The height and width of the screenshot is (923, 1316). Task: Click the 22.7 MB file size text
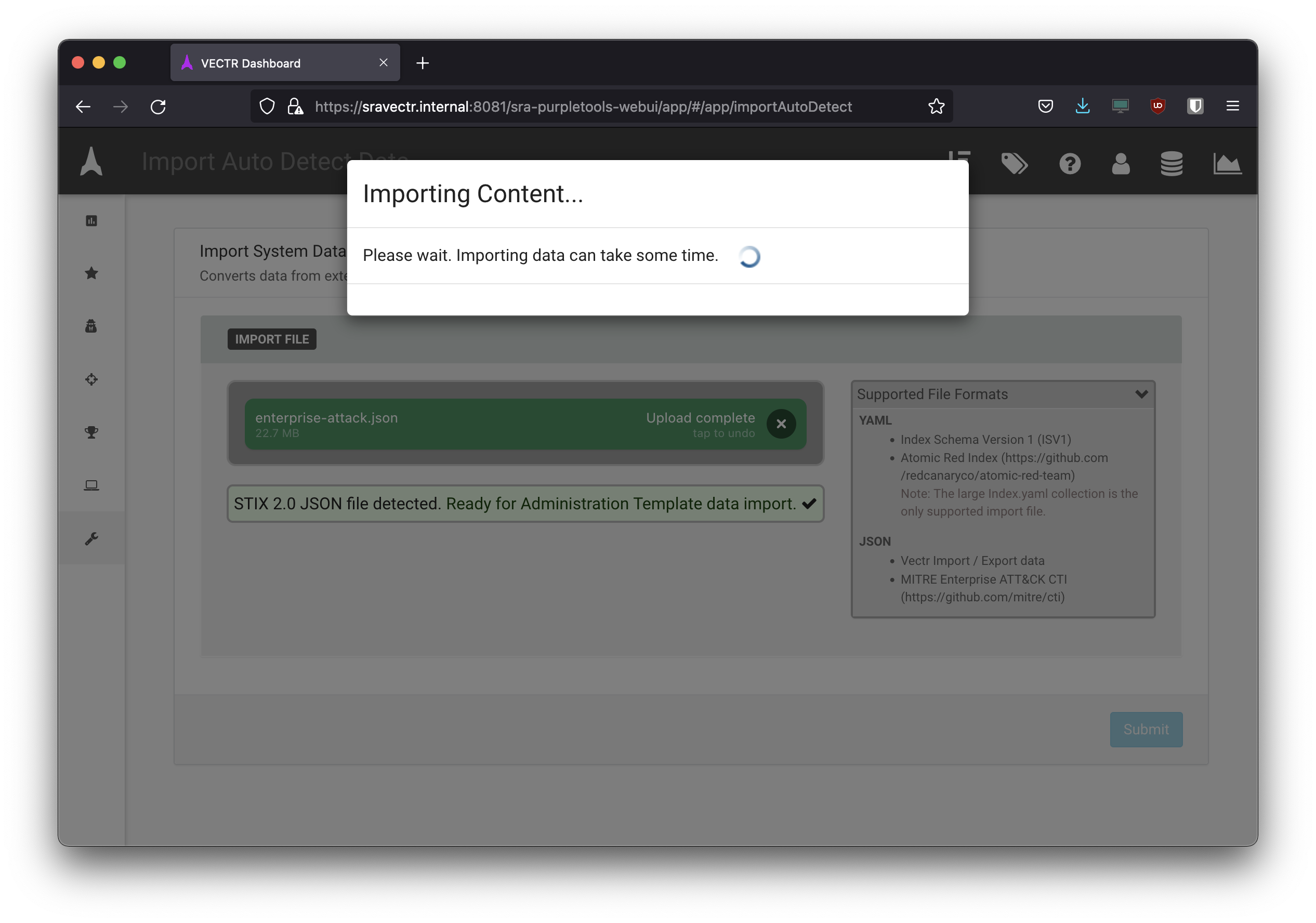[277, 433]
